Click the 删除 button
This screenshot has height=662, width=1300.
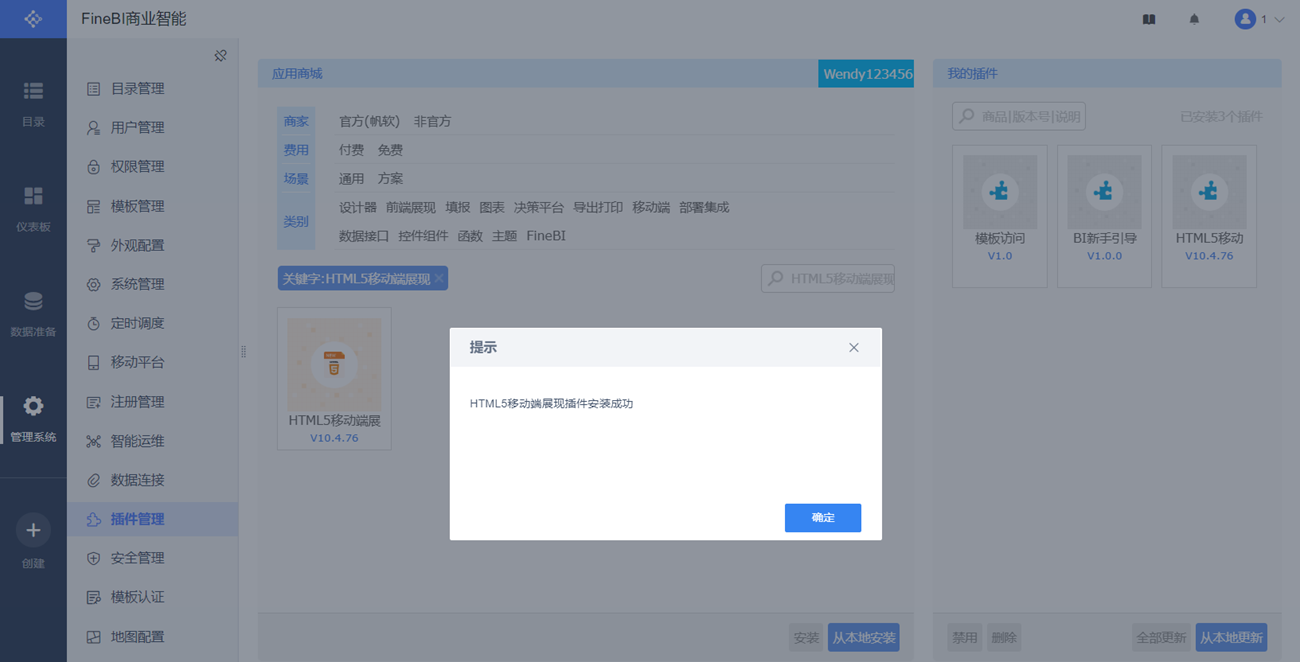[x=1004, y=637]
